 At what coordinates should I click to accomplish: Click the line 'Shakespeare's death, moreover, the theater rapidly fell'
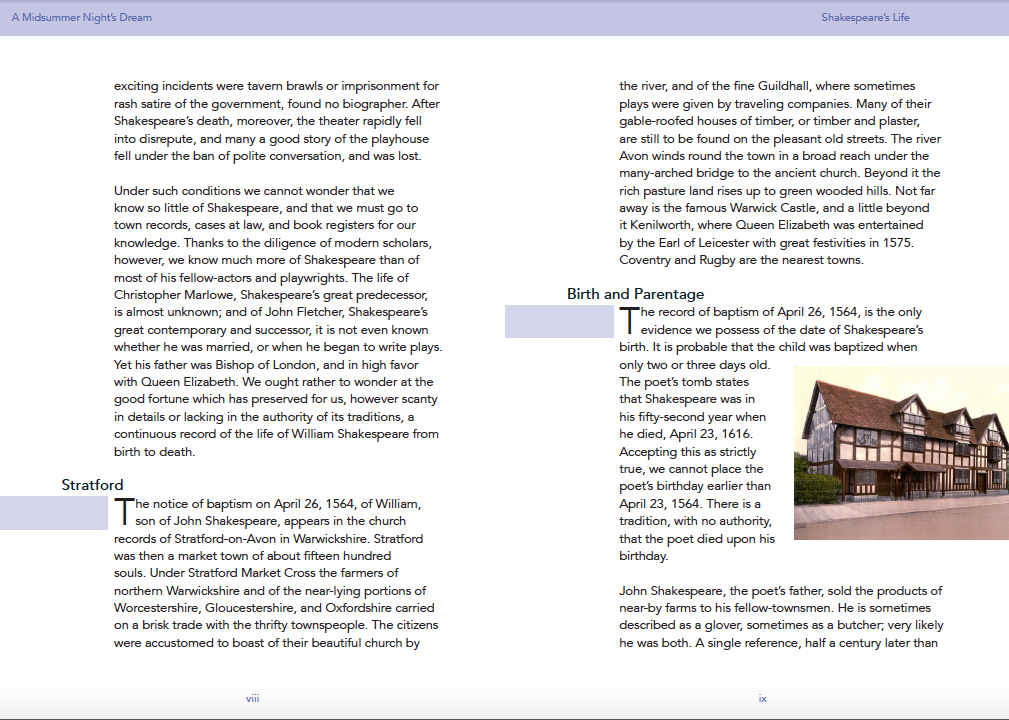point(268,121)
